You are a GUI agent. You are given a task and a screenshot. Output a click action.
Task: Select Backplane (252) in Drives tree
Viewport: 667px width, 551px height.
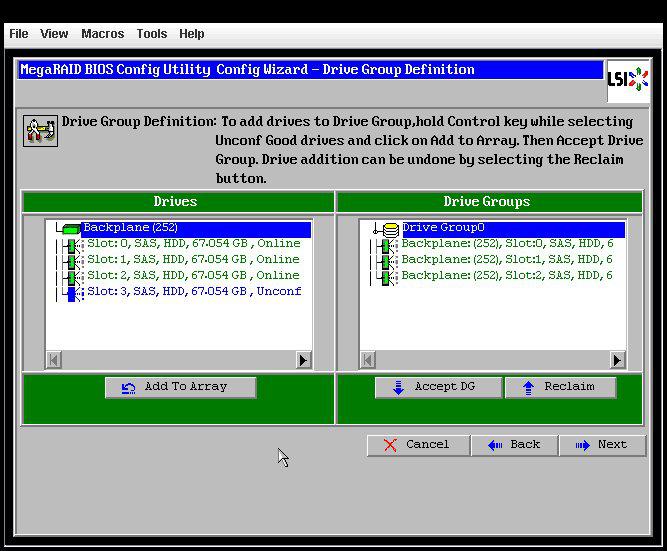[130, 228]
